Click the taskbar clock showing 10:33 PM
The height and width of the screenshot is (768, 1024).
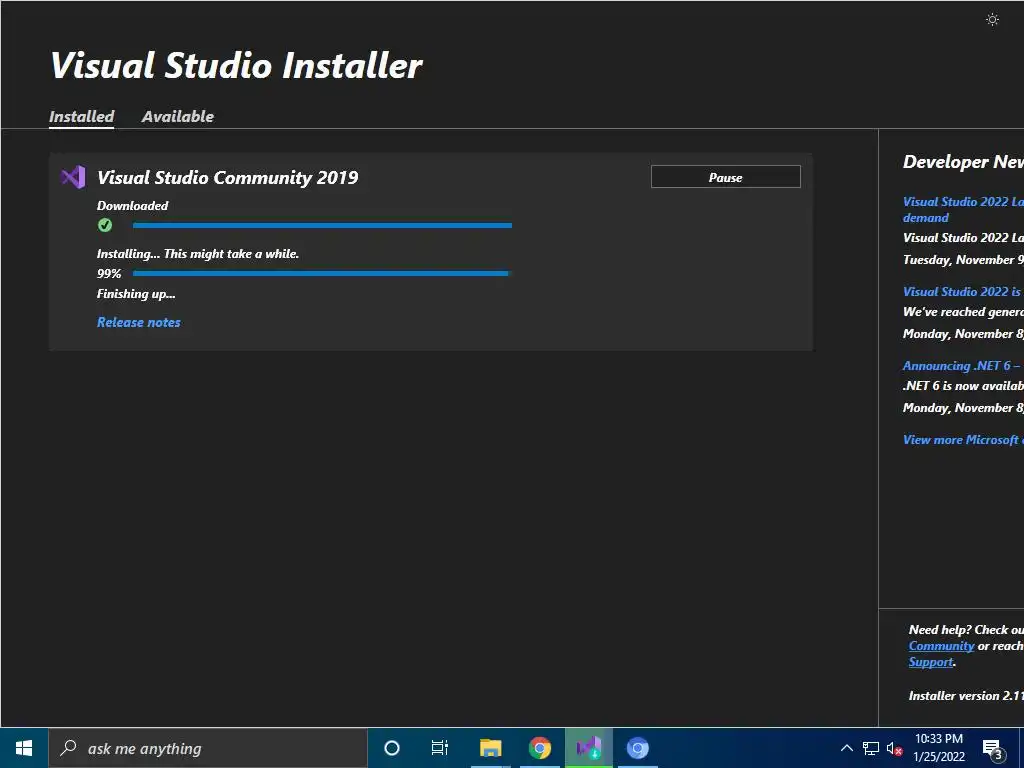[939, 748]
